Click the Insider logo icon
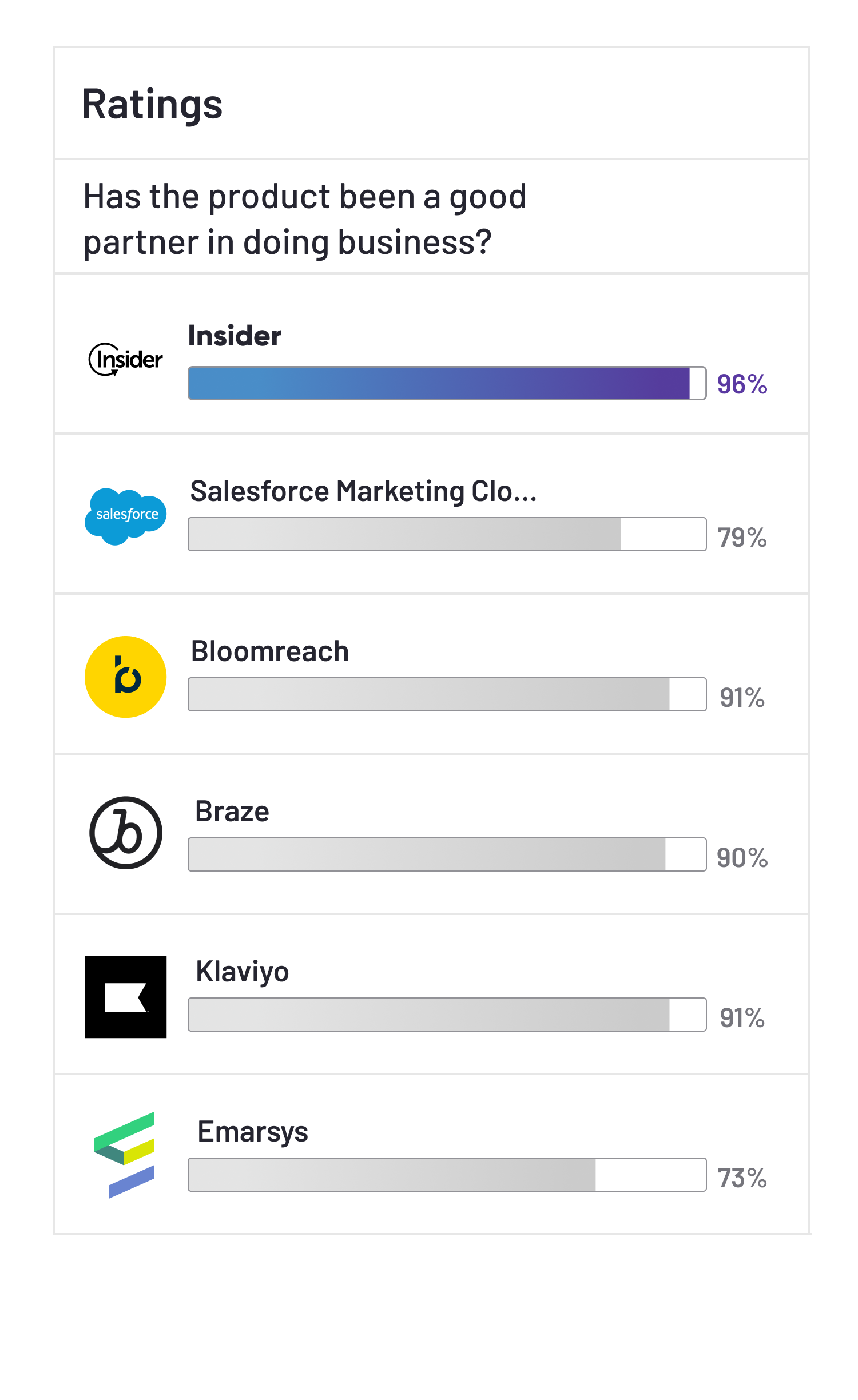This screenshot has width=858, height=1400. click(125, 359)
